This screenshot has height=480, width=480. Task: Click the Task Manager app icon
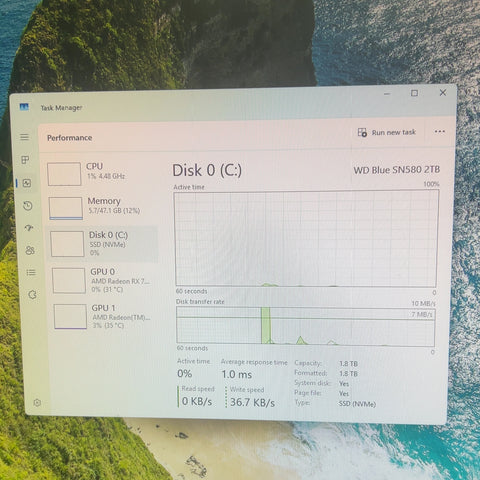24,107
